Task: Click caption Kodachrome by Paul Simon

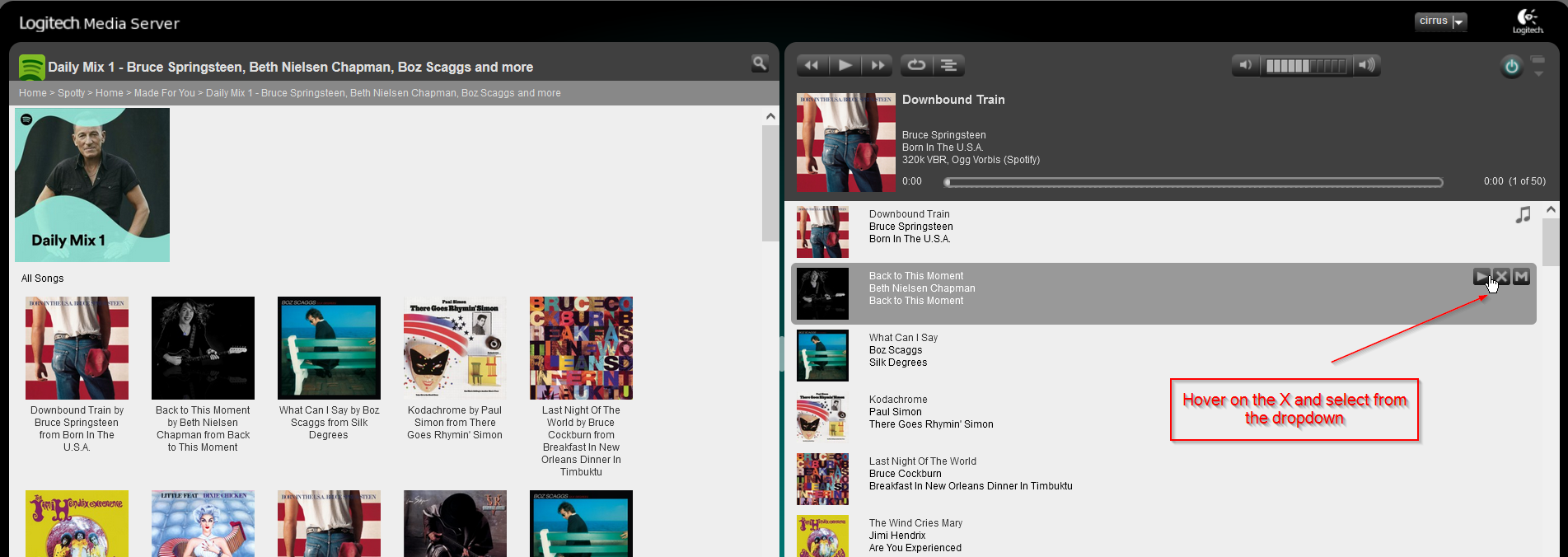Action: (455, 423)
